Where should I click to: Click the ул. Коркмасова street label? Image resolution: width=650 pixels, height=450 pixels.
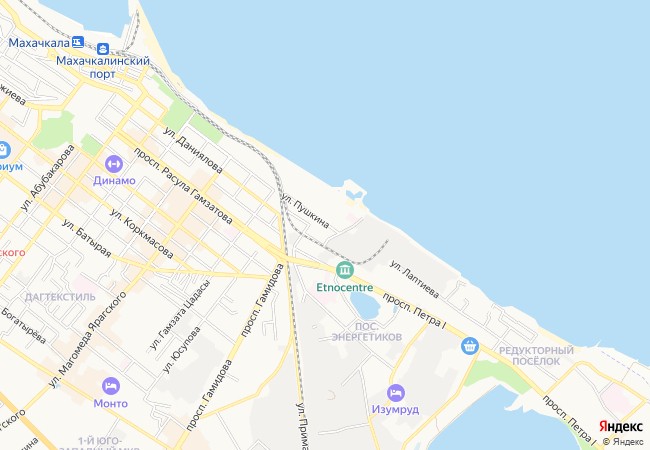click(x=141, y=233)
